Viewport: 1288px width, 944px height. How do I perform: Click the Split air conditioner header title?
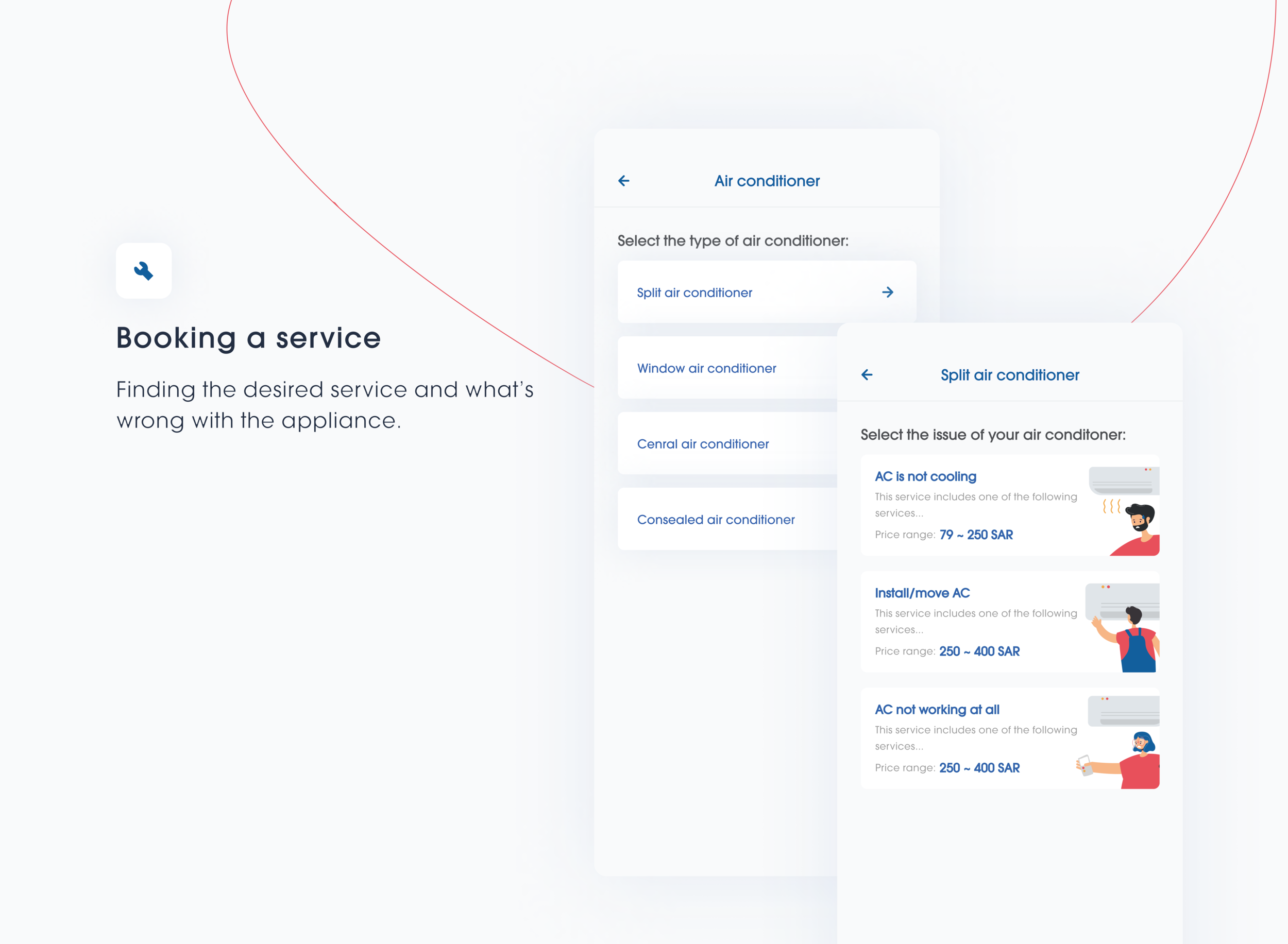click(x=1010, y=375)
